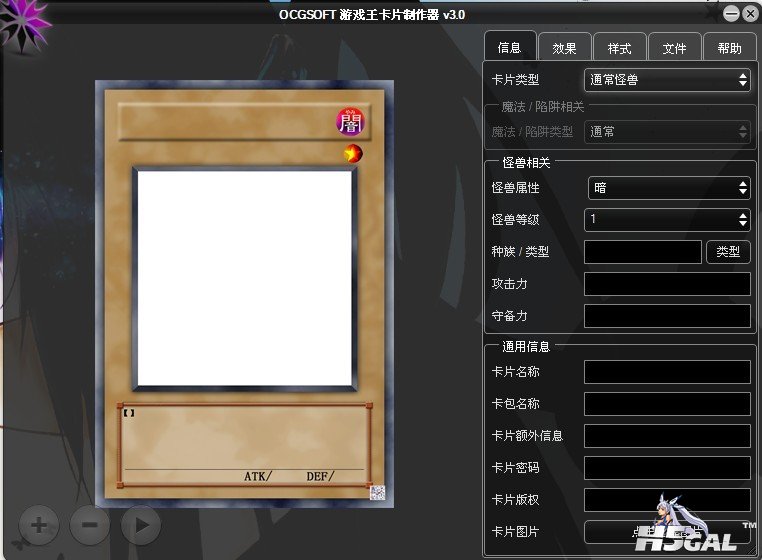Image resolution: width=762 pixels, height=560 pixels.
Task: Click the blank card artwork area
Action: point(244,279)
